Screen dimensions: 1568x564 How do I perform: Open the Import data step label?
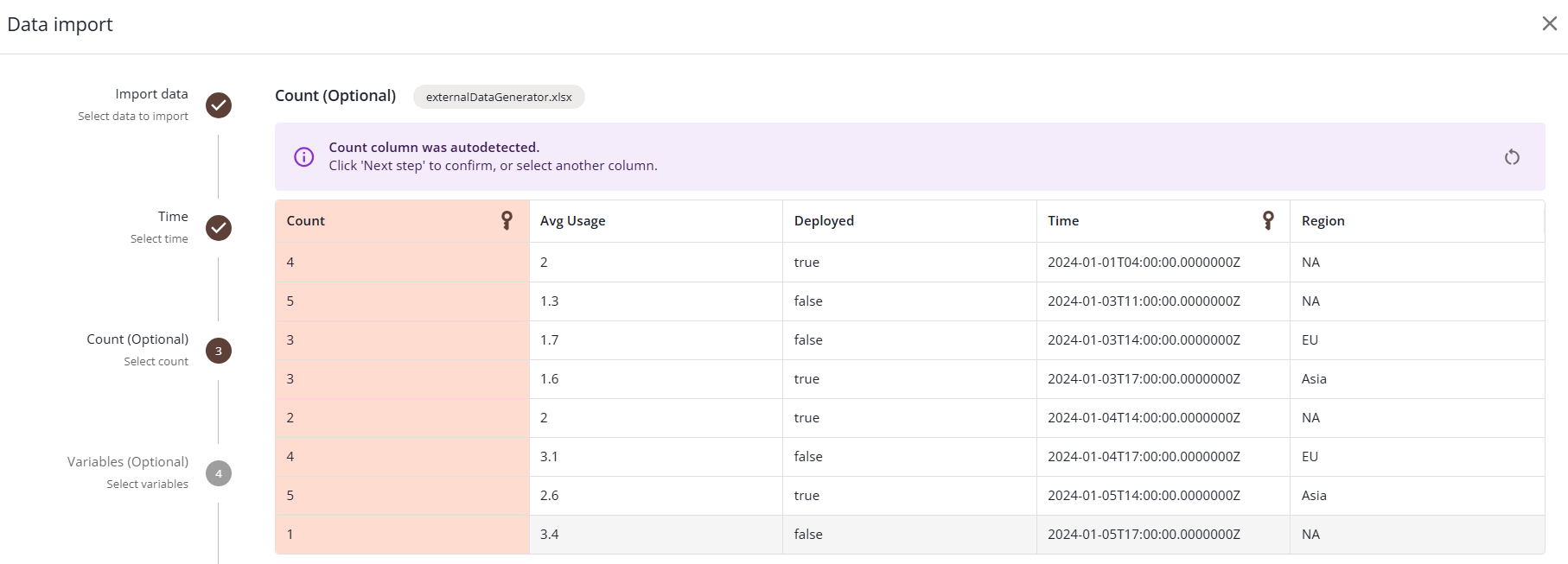tap(151, 94)
